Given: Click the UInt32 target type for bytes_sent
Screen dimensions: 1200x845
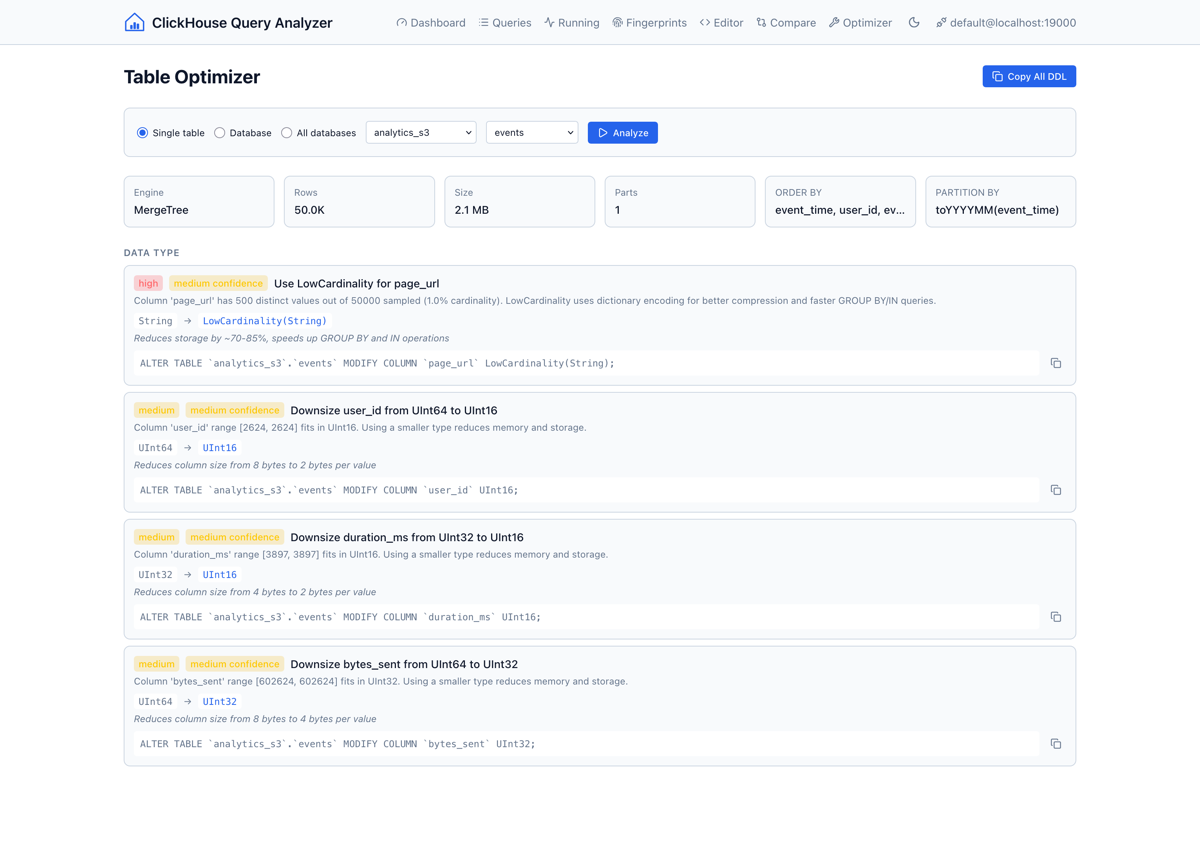Looking at the screenshot, I should tap(220, 702).
